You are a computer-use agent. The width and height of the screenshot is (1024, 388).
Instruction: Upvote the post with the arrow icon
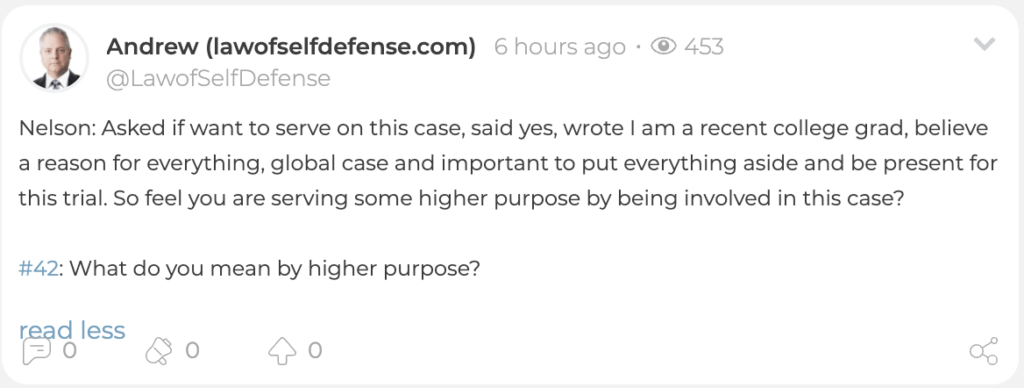coord(282,351)
